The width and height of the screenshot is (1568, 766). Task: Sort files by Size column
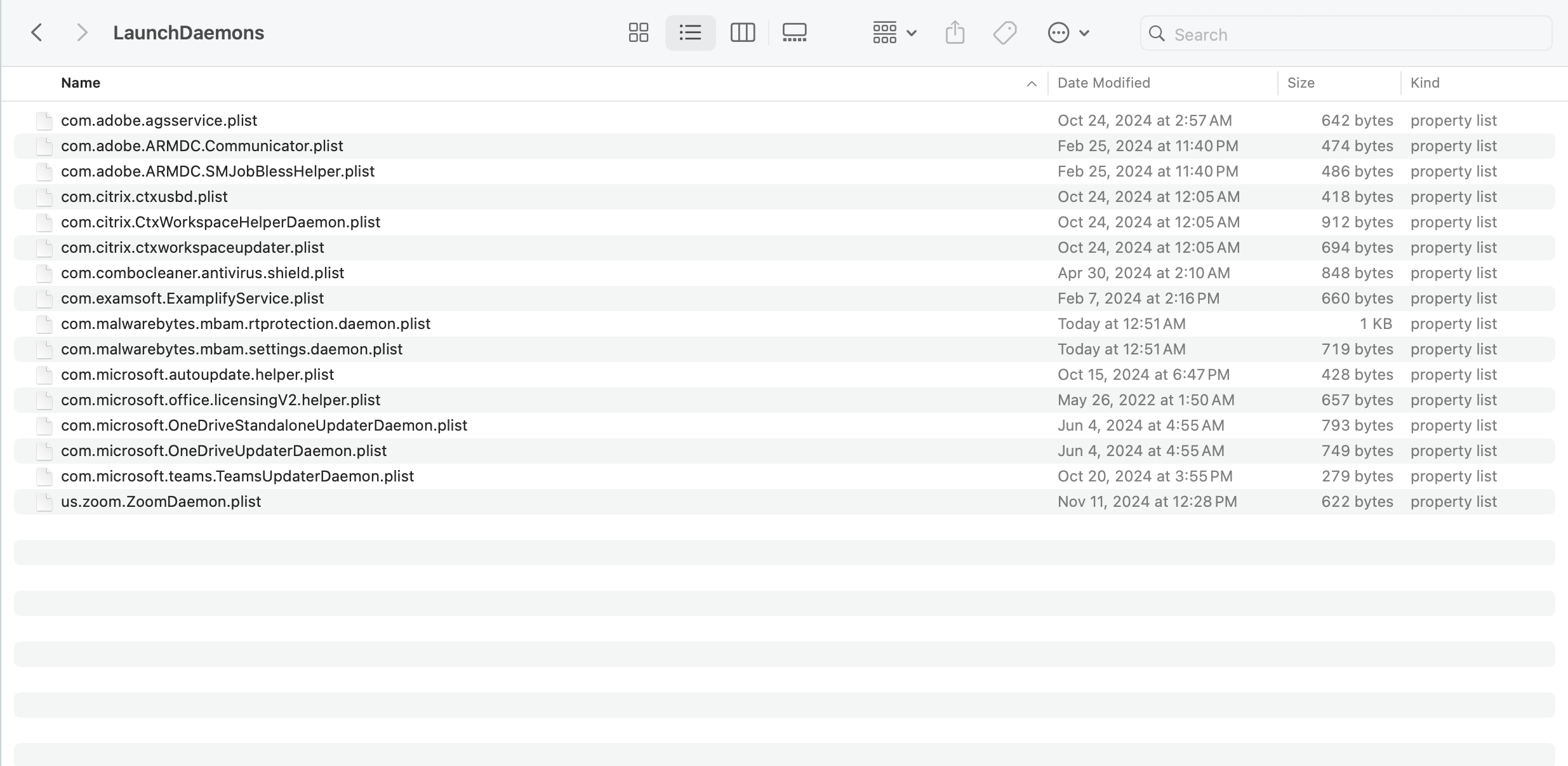(x=1301, y=83)
